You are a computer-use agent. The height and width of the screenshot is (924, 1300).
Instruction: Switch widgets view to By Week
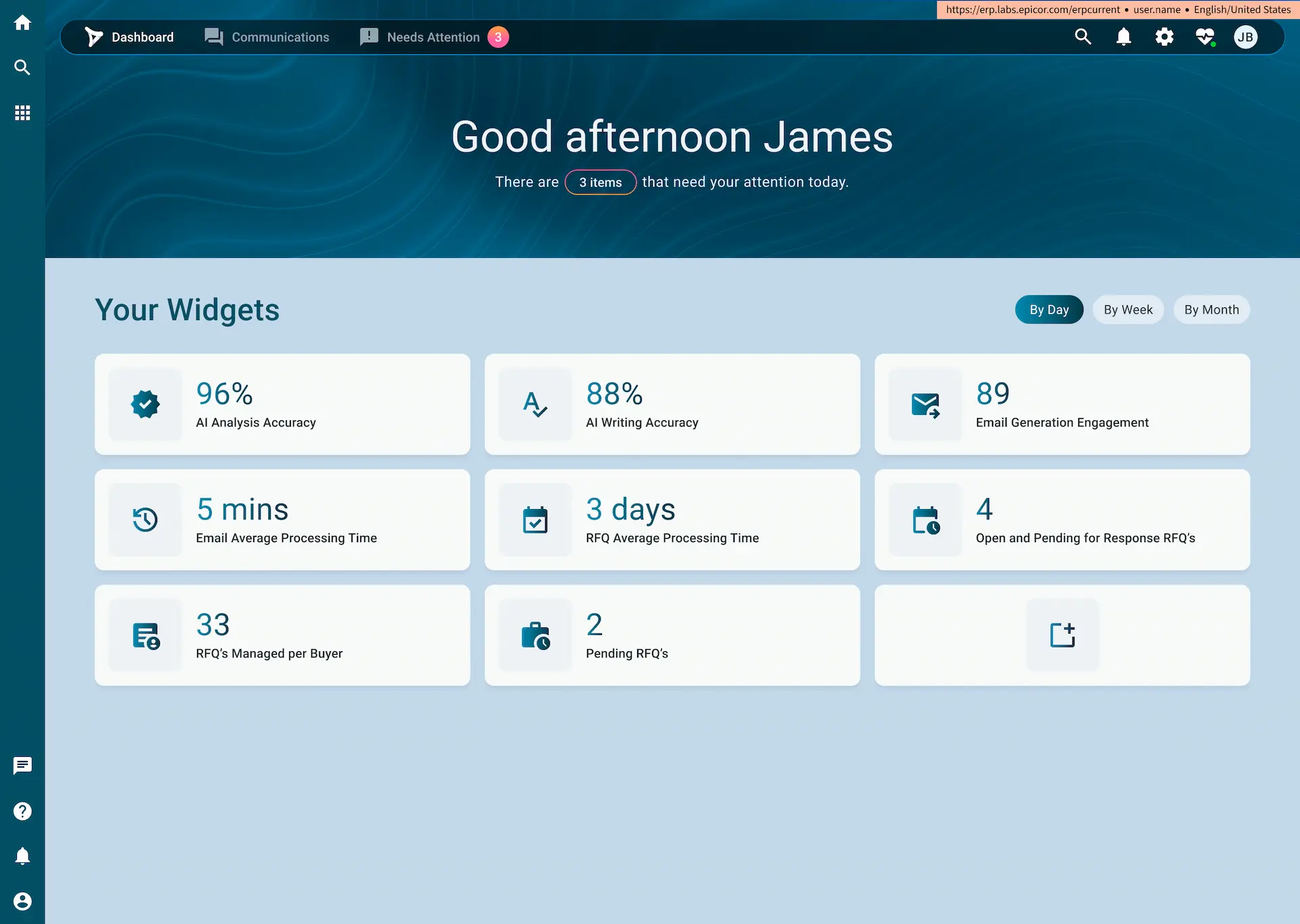[x=1128, y=309]
